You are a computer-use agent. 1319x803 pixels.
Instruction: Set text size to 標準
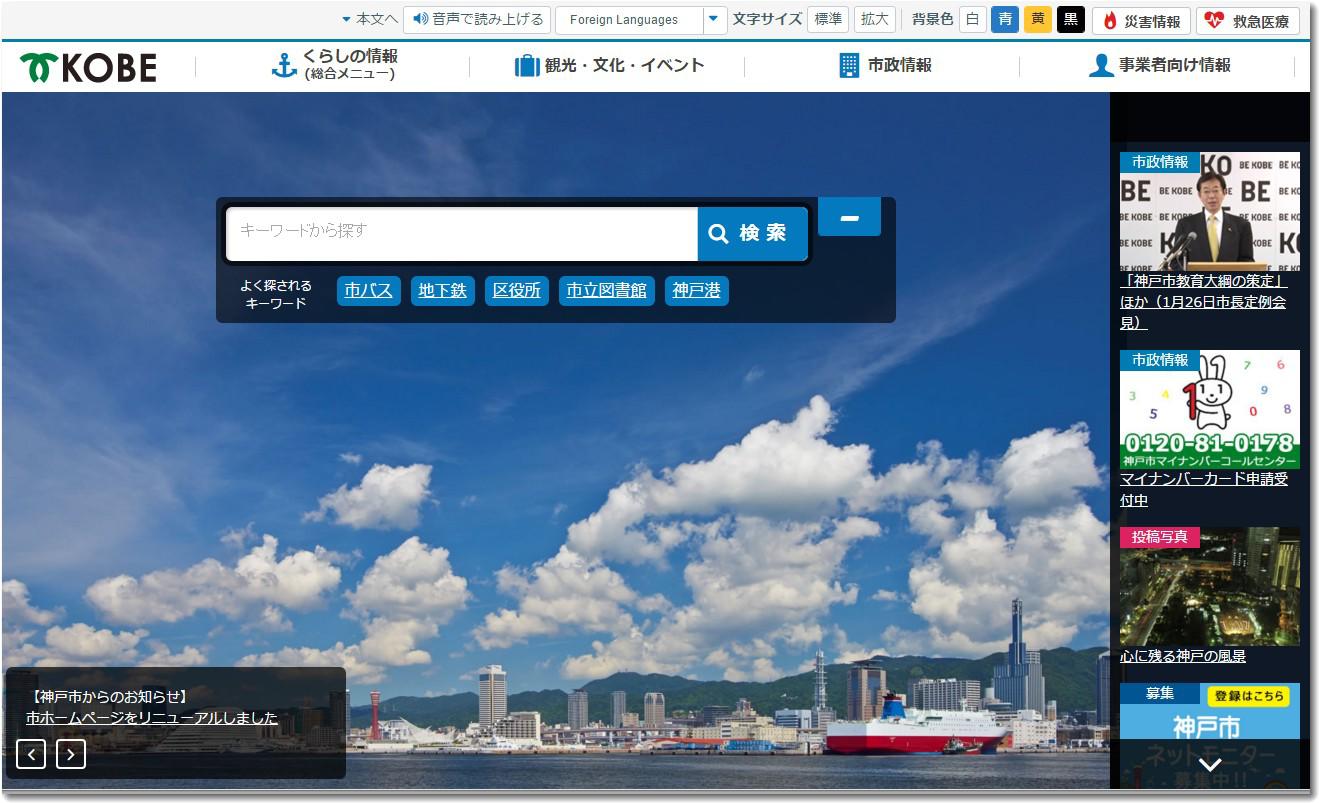click(x=828, y=19)
